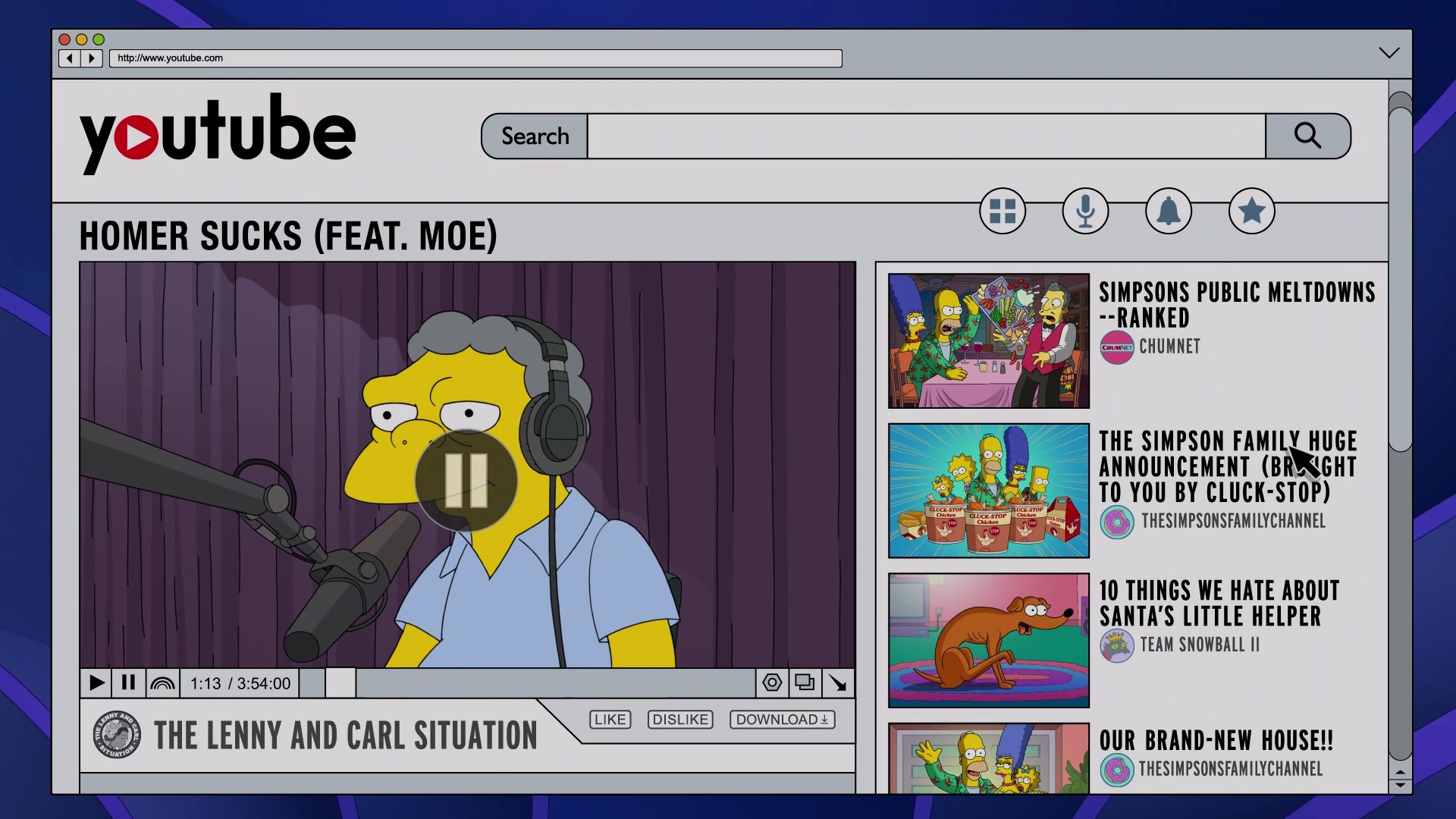Activate the microphone voice search icon
This screenshot has width=1456, height=819.
[1085, 211]
